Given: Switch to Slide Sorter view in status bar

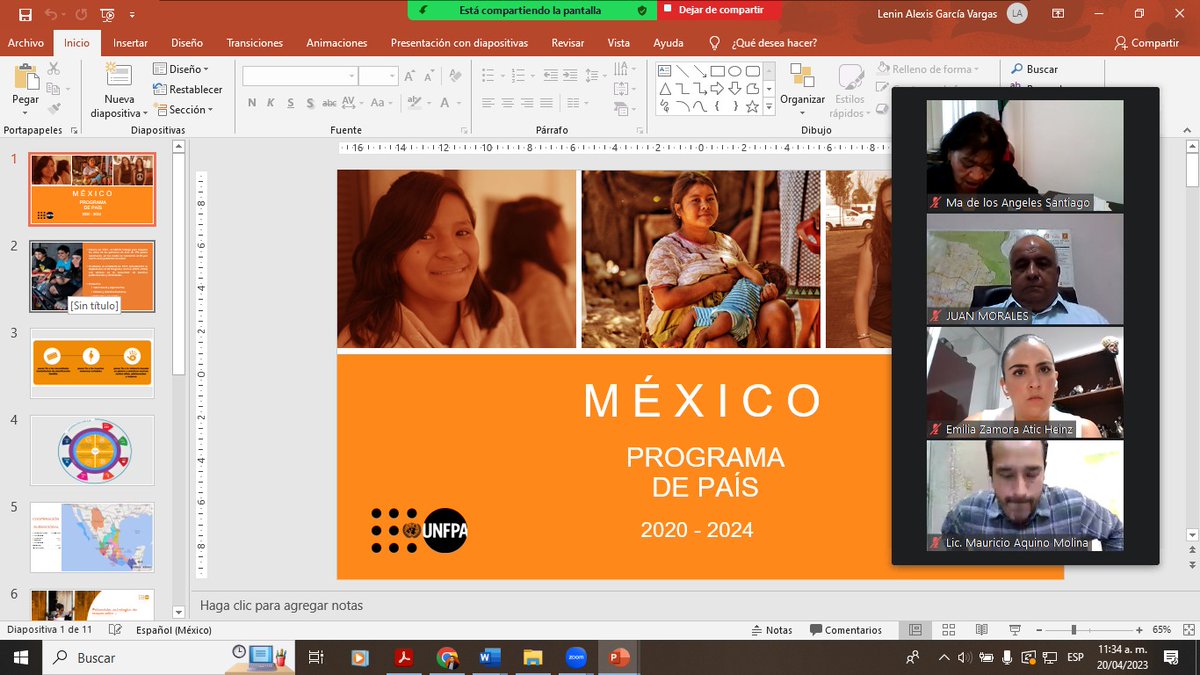Looking at the screenshot, I should pyautogui.click(x=948, y=630).
